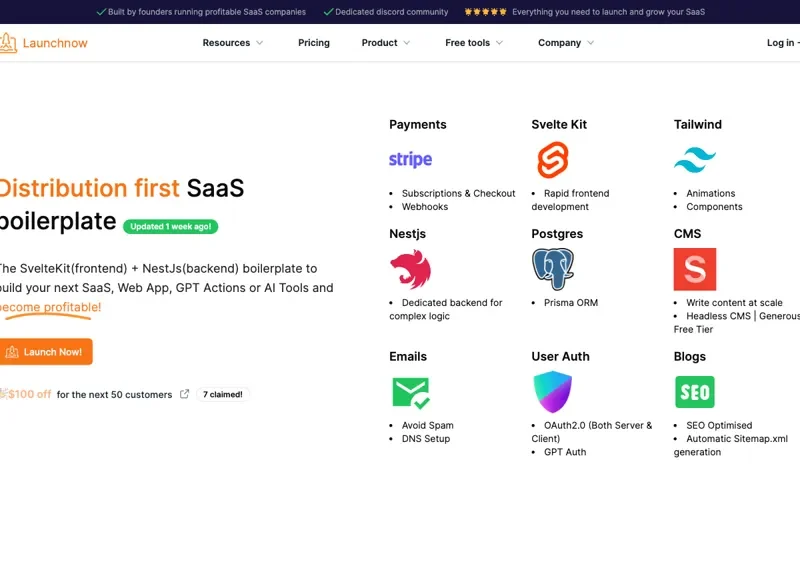Click the five star rating icons

pyautogui.click(x=485, y=12)
